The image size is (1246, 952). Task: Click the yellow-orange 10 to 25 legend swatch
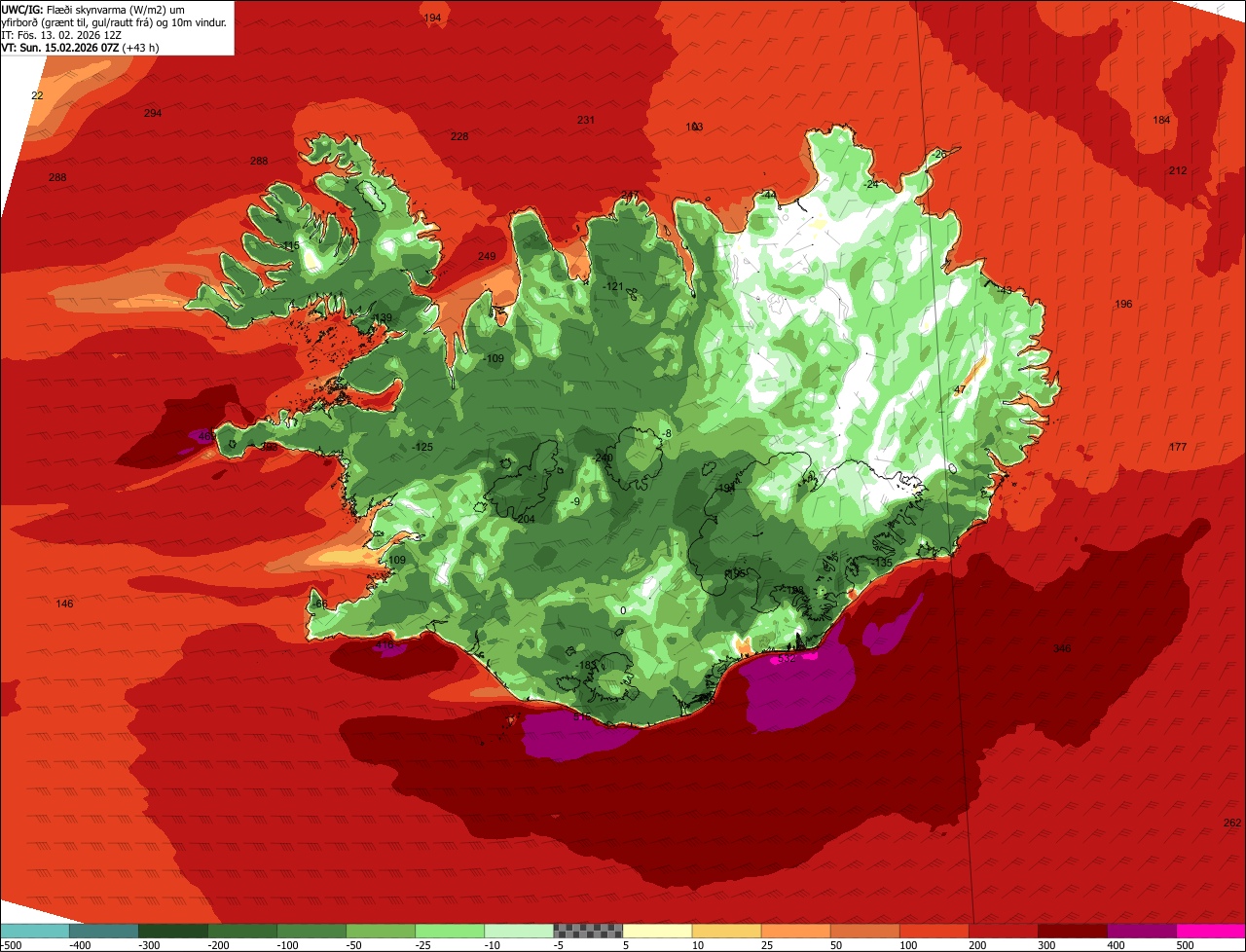(x=726, y=931)
